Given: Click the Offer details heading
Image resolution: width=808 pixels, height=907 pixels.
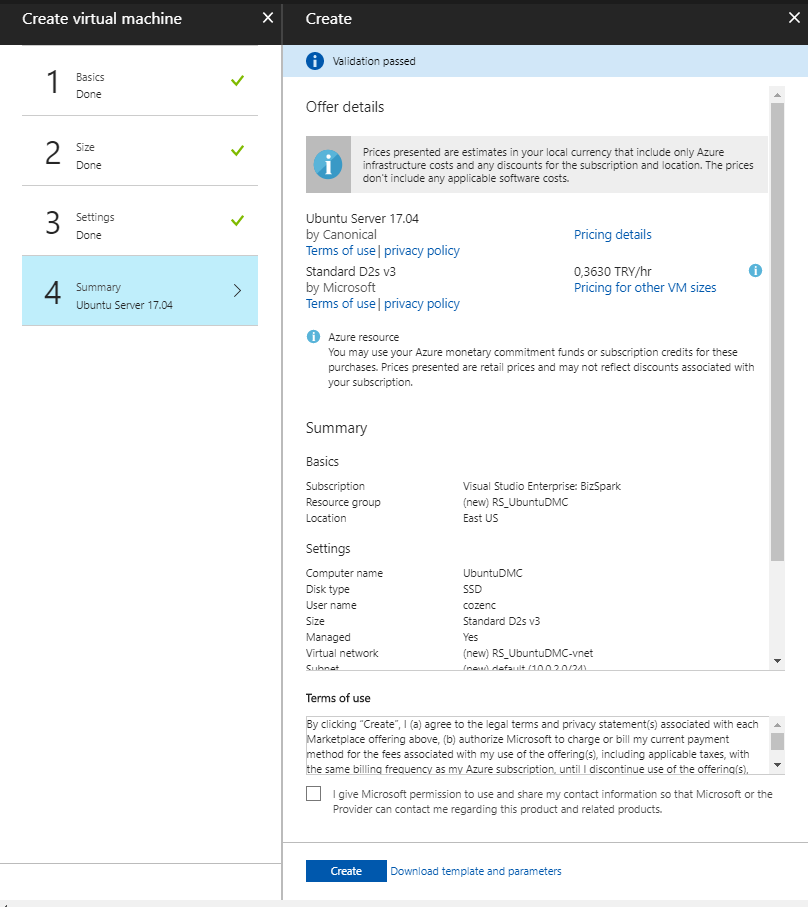Looking at the screenshot, I should [345, 106].
